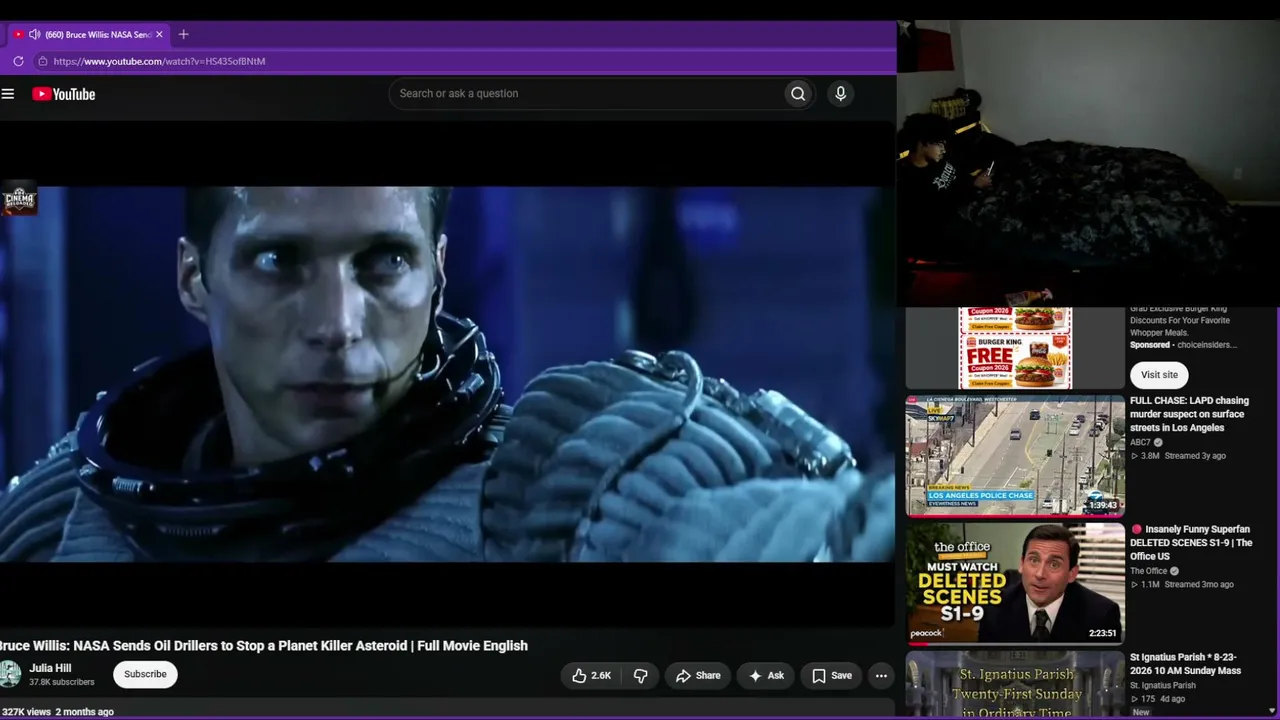Image resolution: width=1280 pixels, height=720 pixels.
Task: Open the YouTube guide hamburger menu
Action: coord(8,94)
